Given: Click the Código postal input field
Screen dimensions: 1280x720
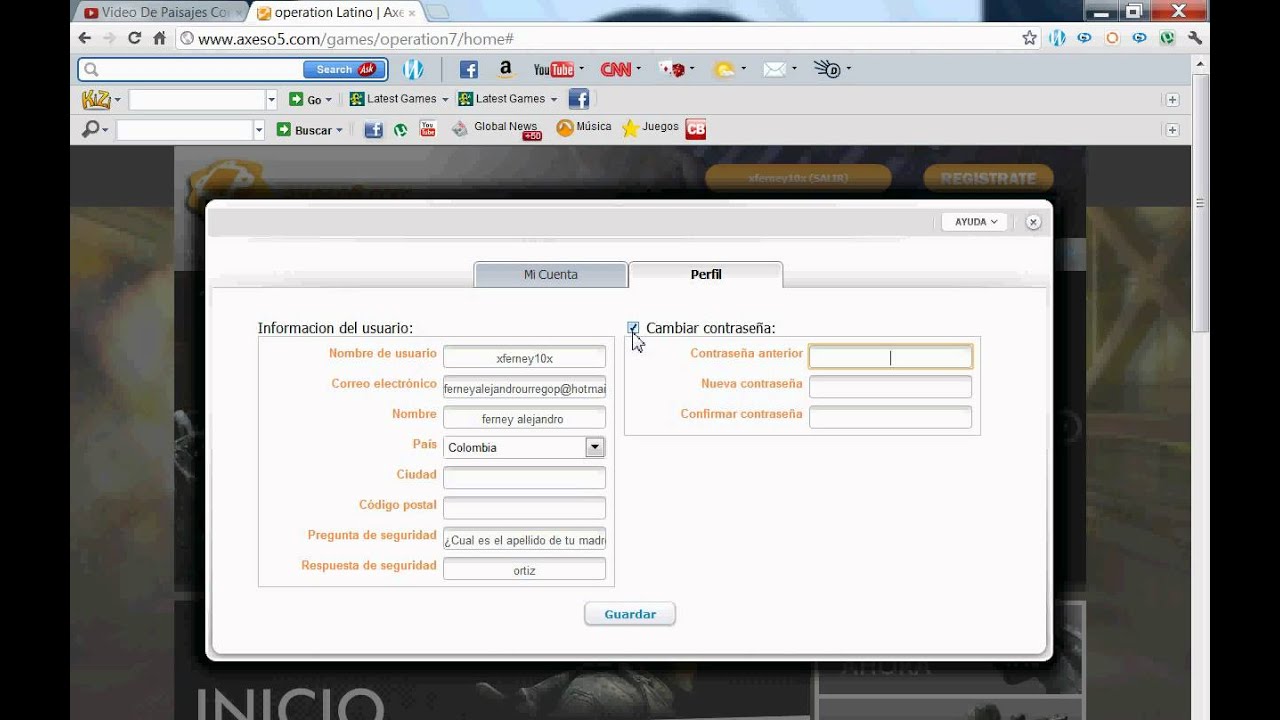Looking at the screenshot, I should [x=524, y=508].
